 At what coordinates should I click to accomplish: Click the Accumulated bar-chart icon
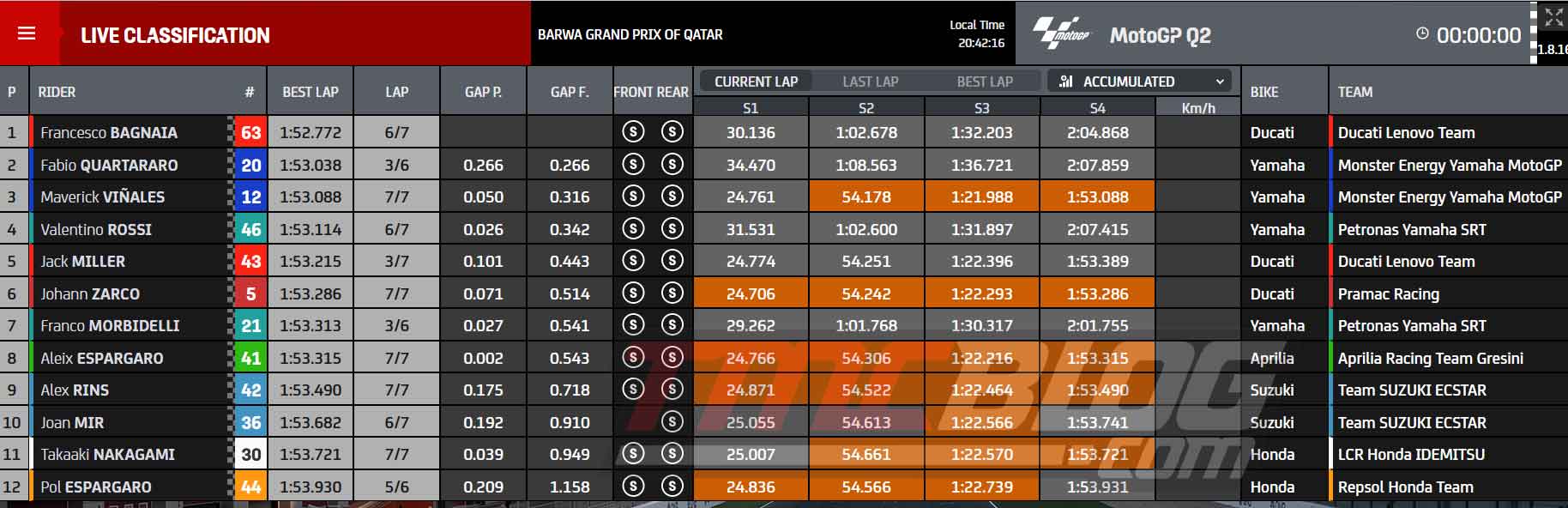pyautogui.click(x=1066, y=82)
